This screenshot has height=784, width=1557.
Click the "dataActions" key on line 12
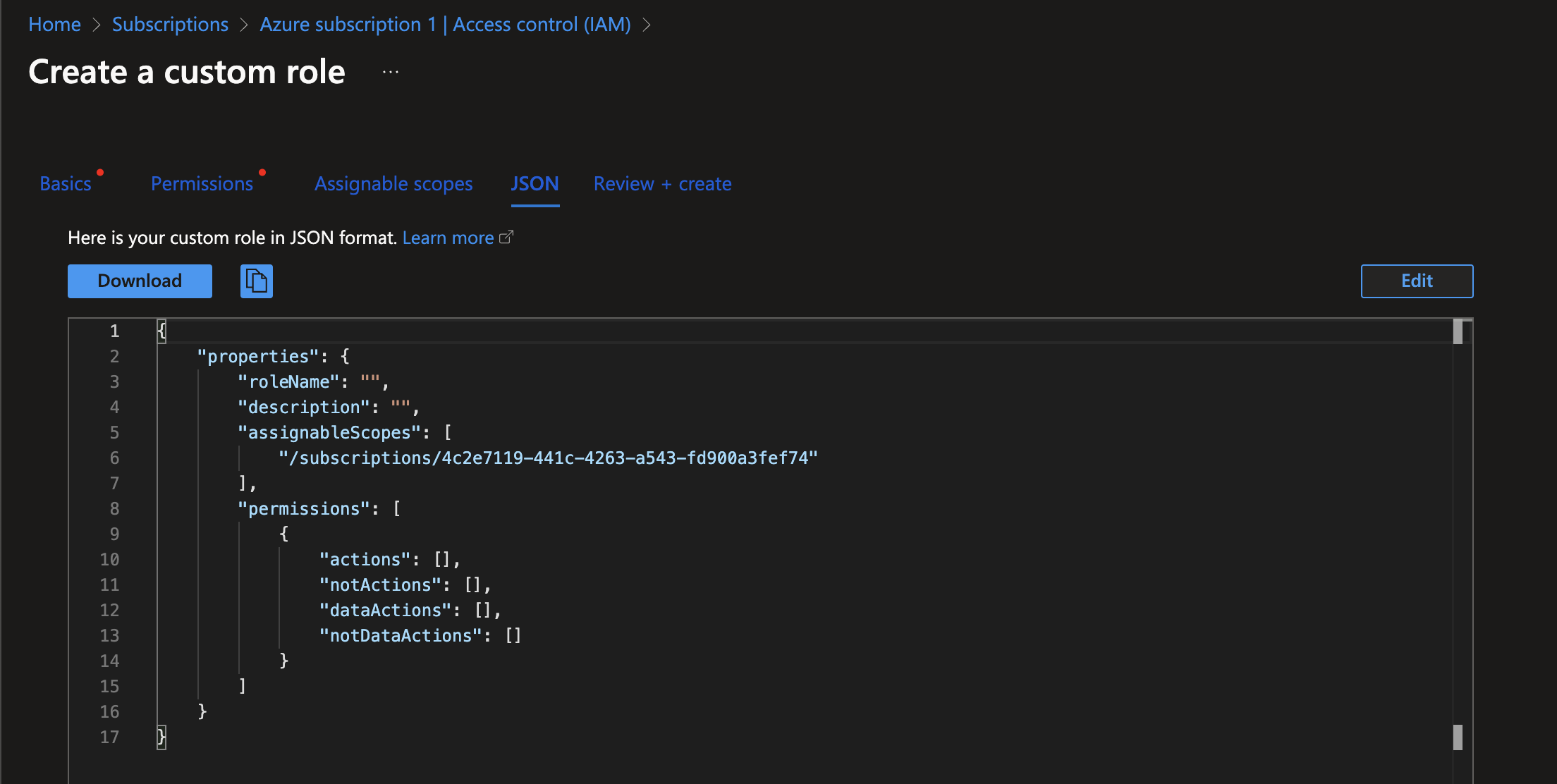click(386, 611)
